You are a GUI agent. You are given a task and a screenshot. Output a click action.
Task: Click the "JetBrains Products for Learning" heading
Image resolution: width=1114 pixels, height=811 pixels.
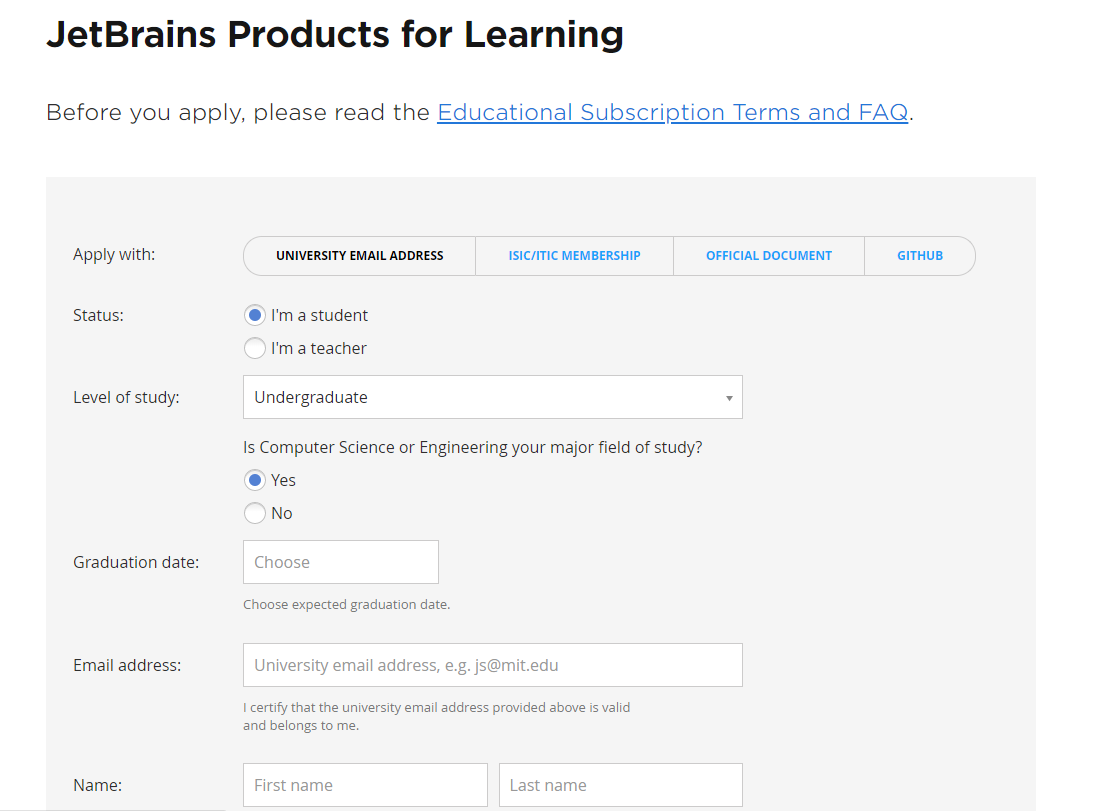335,34
